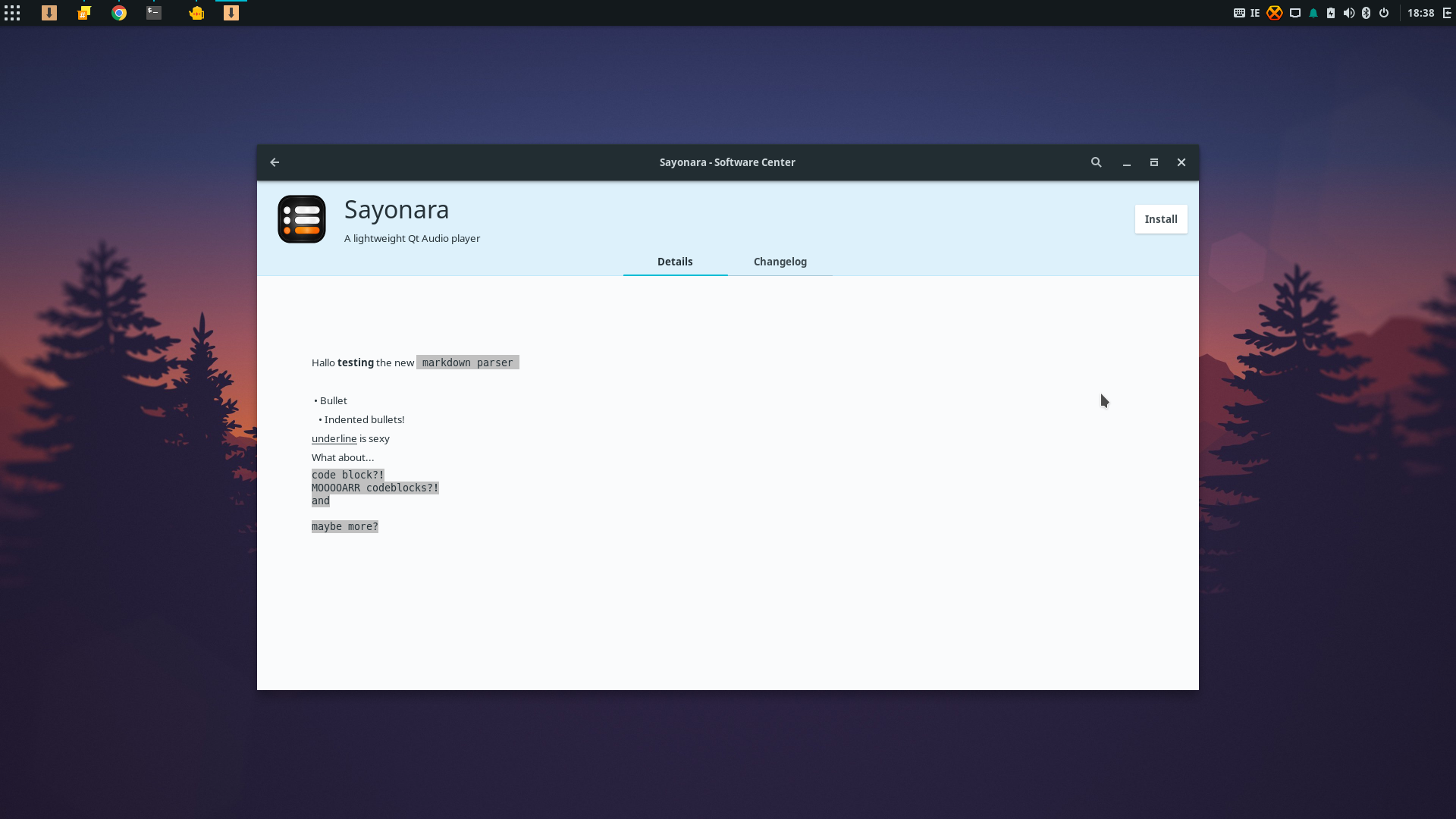Maximize the Software Center window
Screen dimensions: 1456x819
click(1154, 162)
